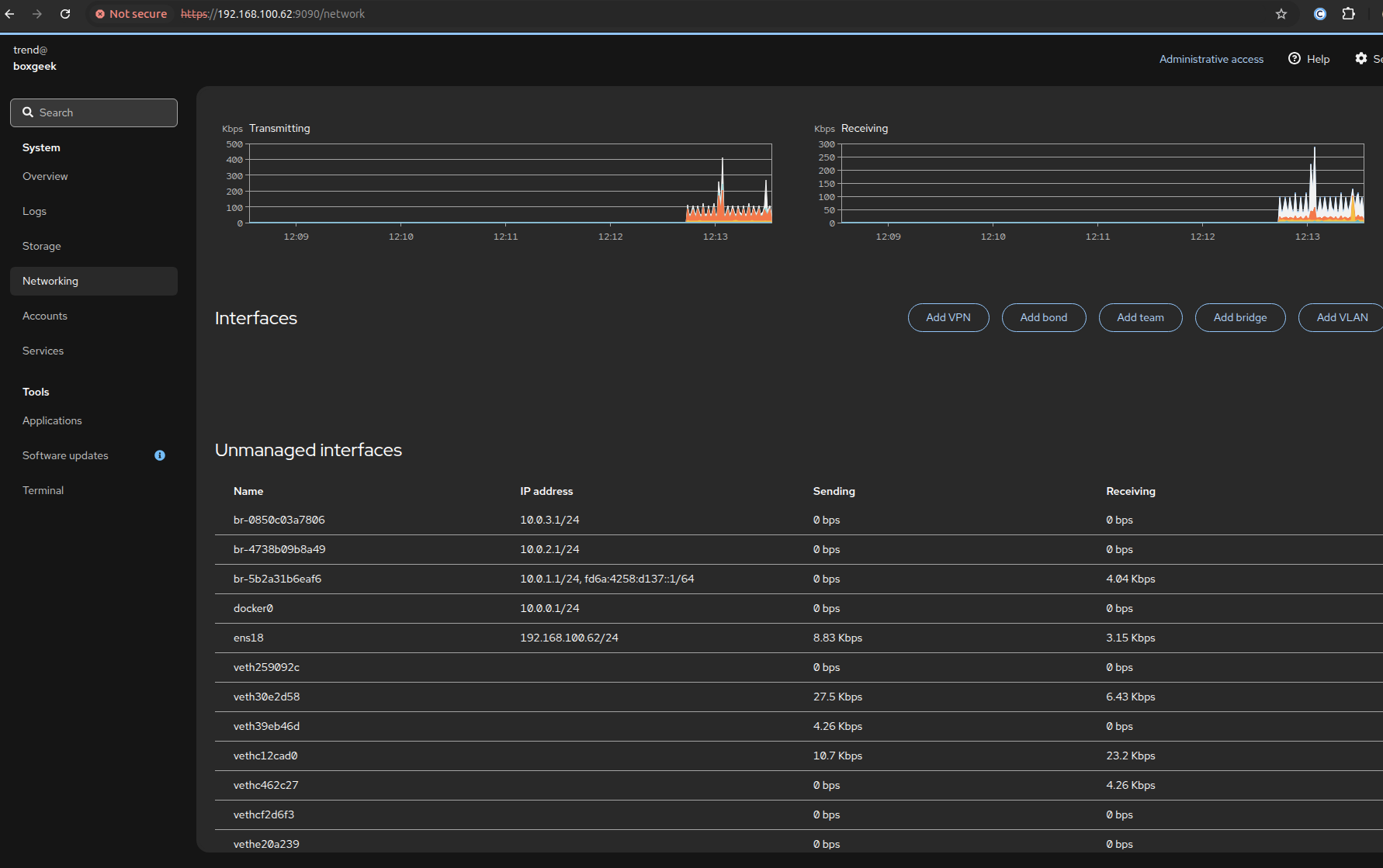Open the Overview page
The width and height of the screenshot is (1383, 868).
coord(94,176)
